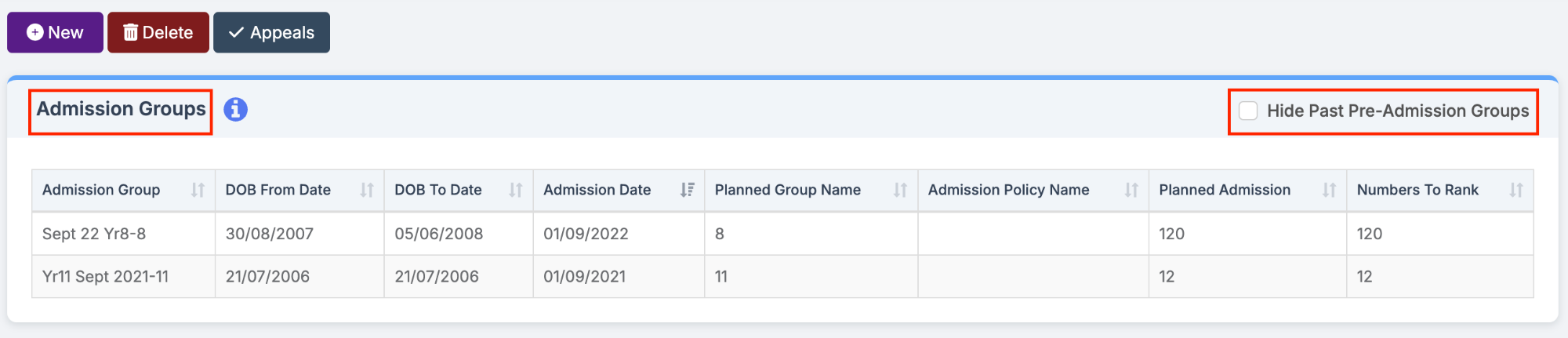Image resolution: width=1568 pixels, height=338 pixels.
Task: Click the blue info icon beside Admission Groups
Action: 235,110
